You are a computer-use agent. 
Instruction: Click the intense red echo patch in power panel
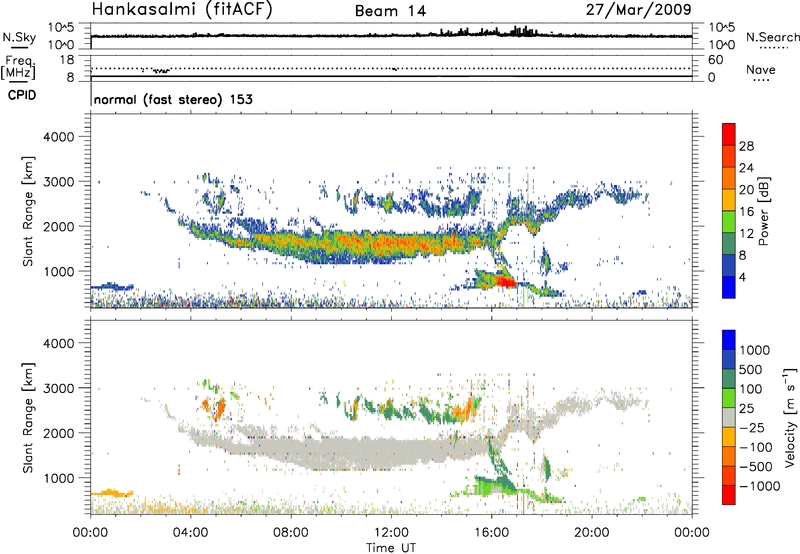[x=506, y=281]
